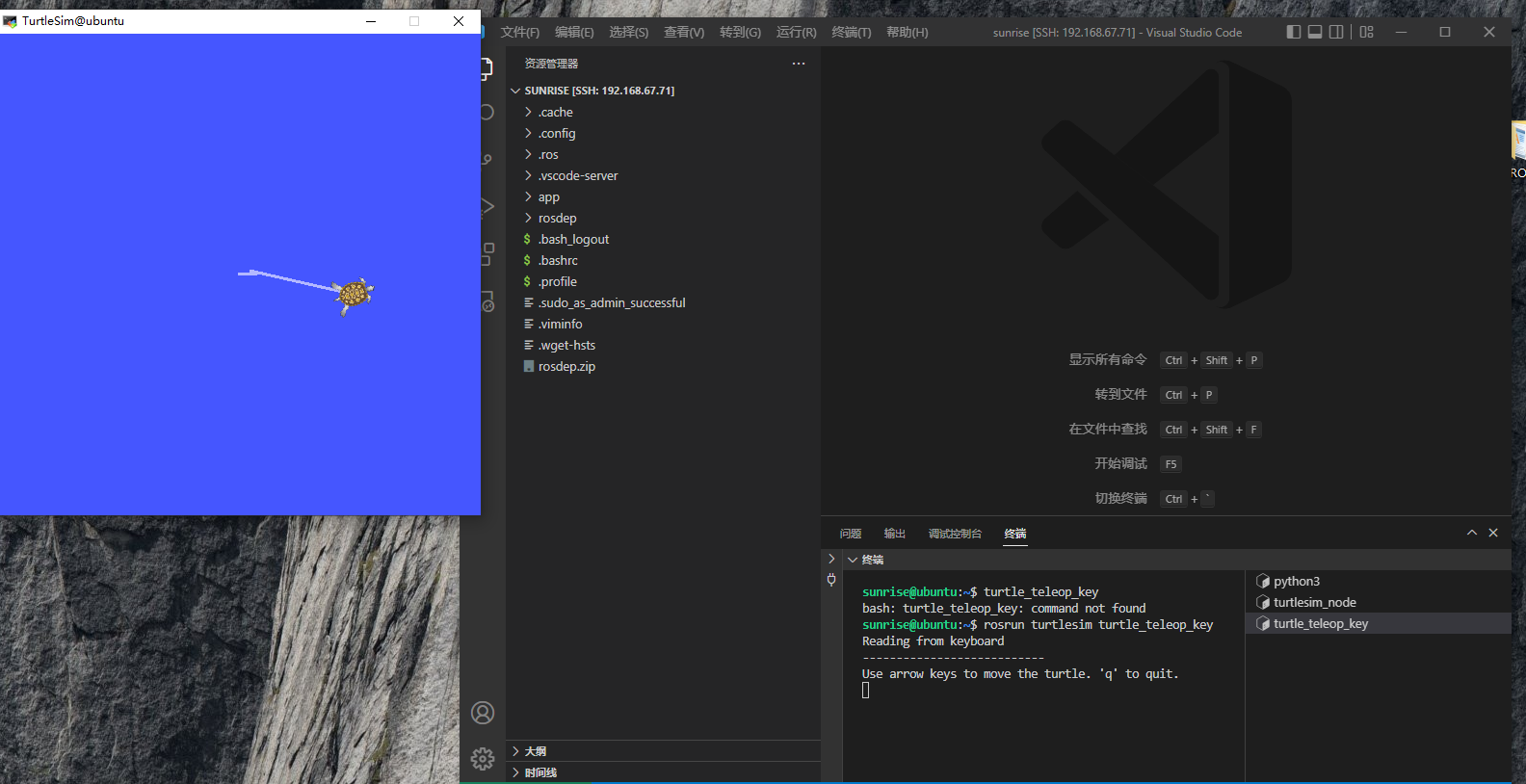This screenshot has height=784, width=1526.
Task: Expand the rosdep folder
Action: [528, 218]
